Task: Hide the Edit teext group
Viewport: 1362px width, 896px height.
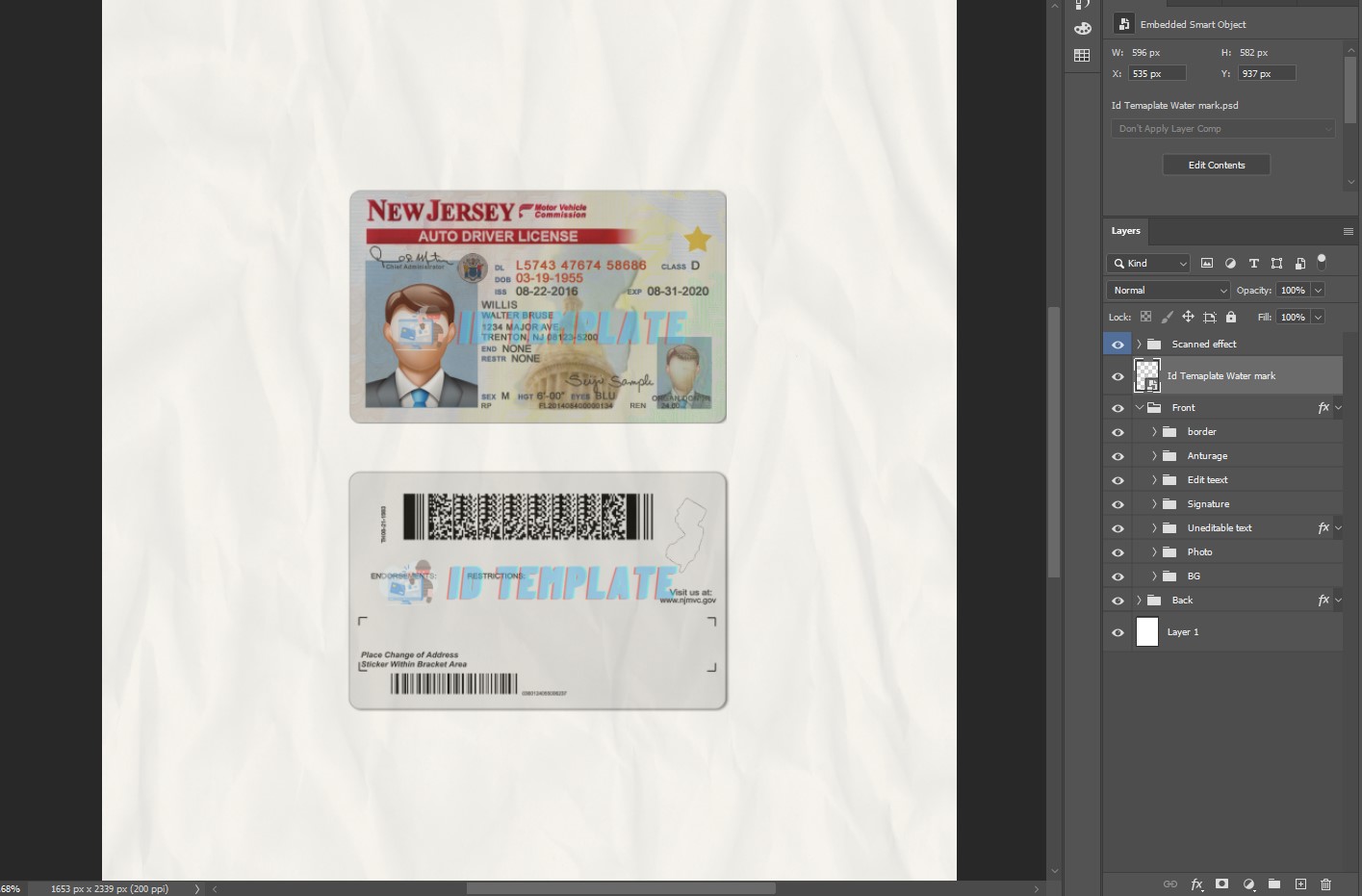Action: [x=1118, y=480]
